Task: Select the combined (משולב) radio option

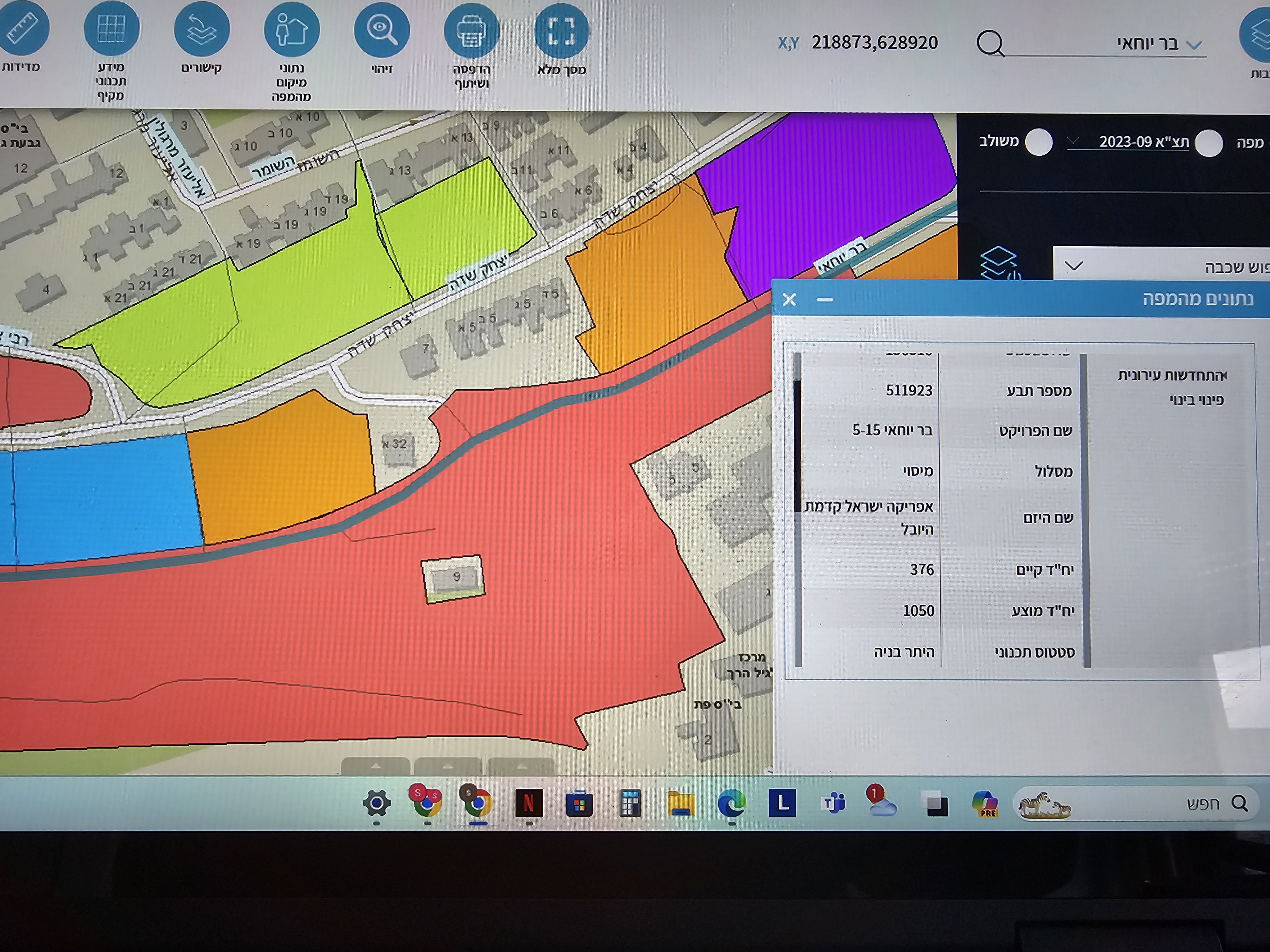Action: coord(1039,142)
